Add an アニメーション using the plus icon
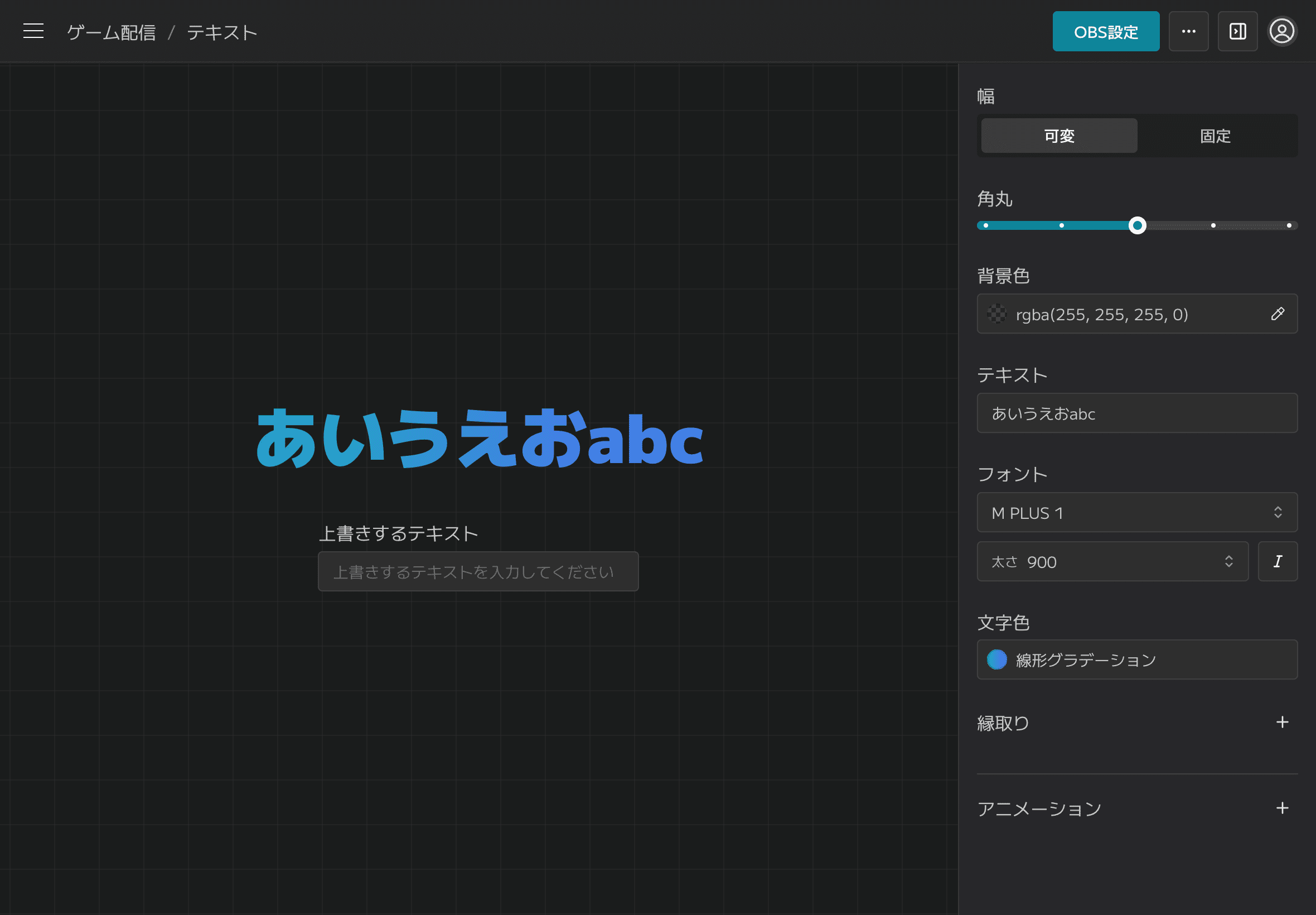The height and width of the screenshot is (915, 1316). point(1283,808)
